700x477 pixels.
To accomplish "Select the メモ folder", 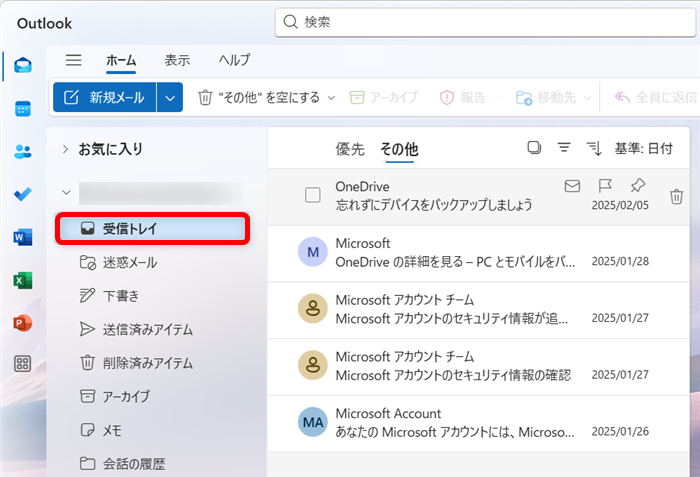I will (x=152, y=430).
